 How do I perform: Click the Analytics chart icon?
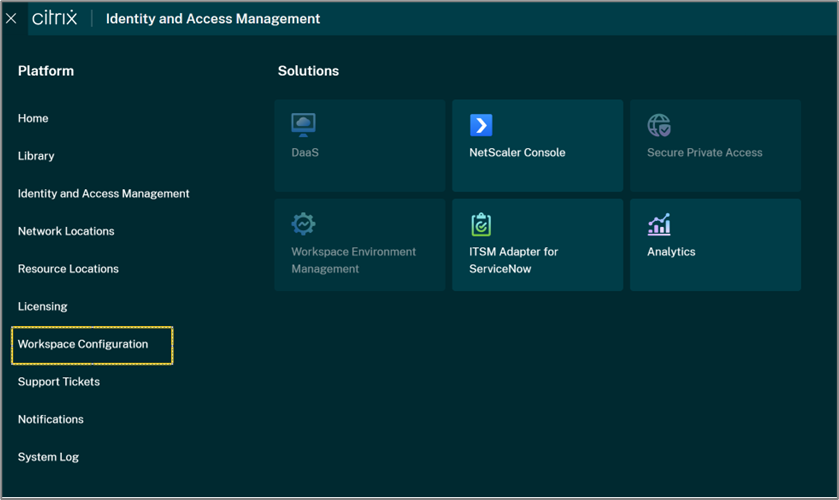[x=659, y=224]
